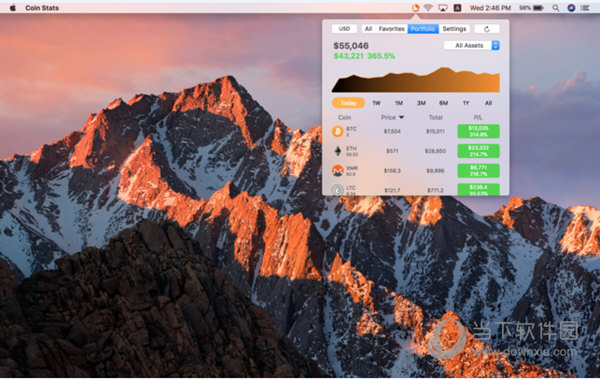Click the LTC total $771.2

(x=435, y=190)
